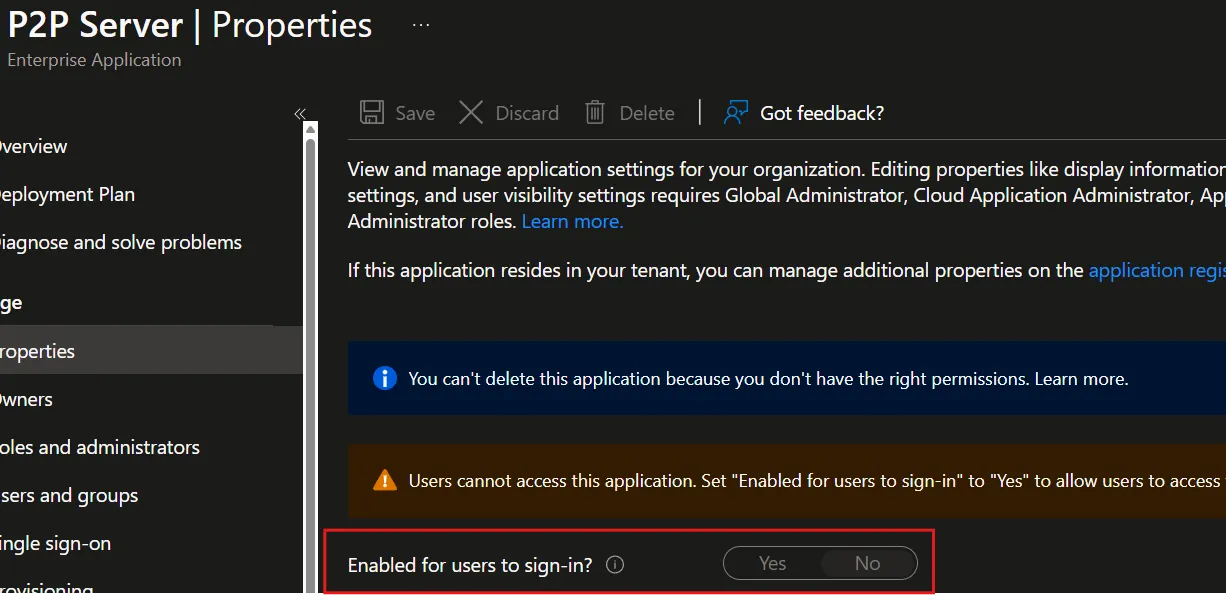Click the info icon next to sign-in setting

click(x=614, y=564)
